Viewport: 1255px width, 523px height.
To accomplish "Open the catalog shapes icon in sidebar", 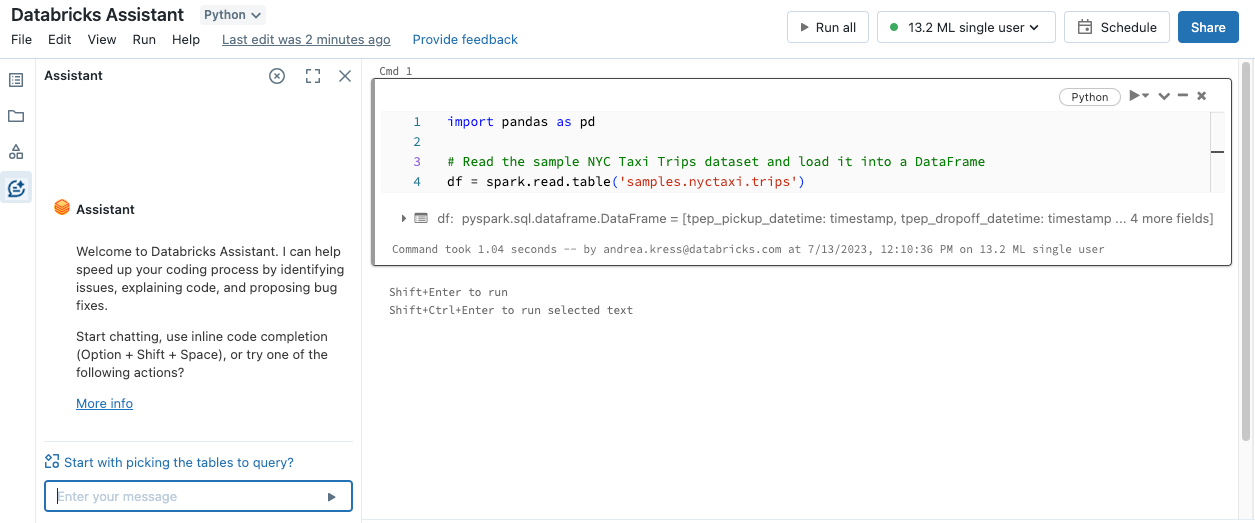I will click(x=16, y=152).
